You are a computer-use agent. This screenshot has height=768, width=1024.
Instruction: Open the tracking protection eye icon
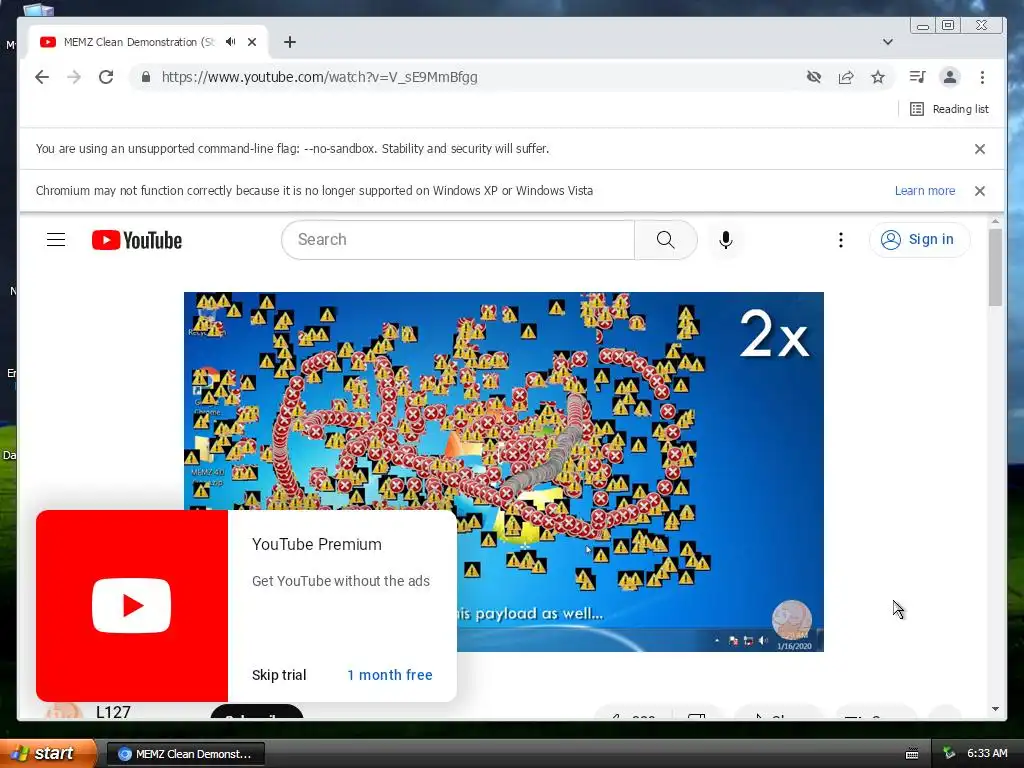814,77
